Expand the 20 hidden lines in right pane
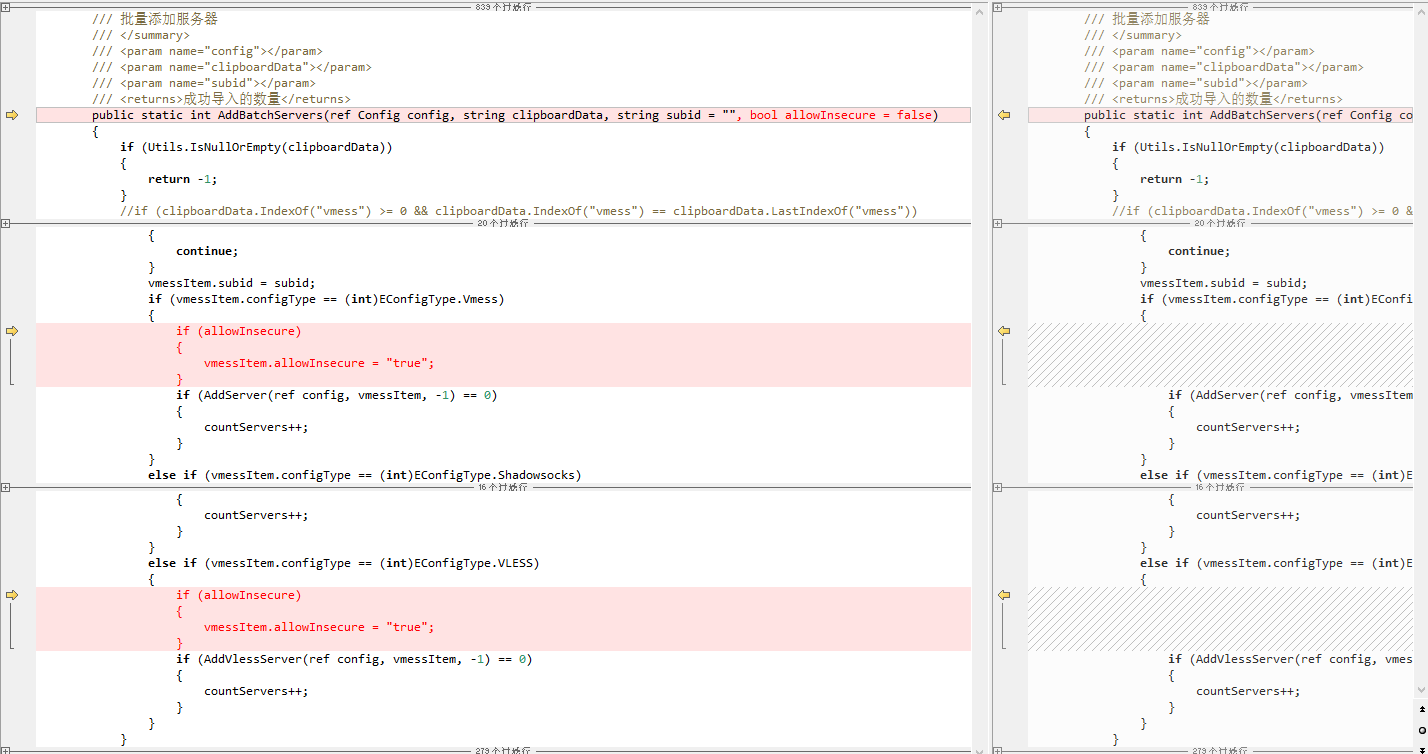 (997, 223)
